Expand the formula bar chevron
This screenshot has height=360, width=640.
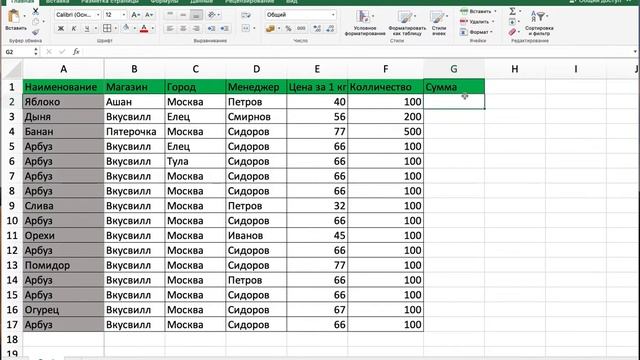pos(635,51)
